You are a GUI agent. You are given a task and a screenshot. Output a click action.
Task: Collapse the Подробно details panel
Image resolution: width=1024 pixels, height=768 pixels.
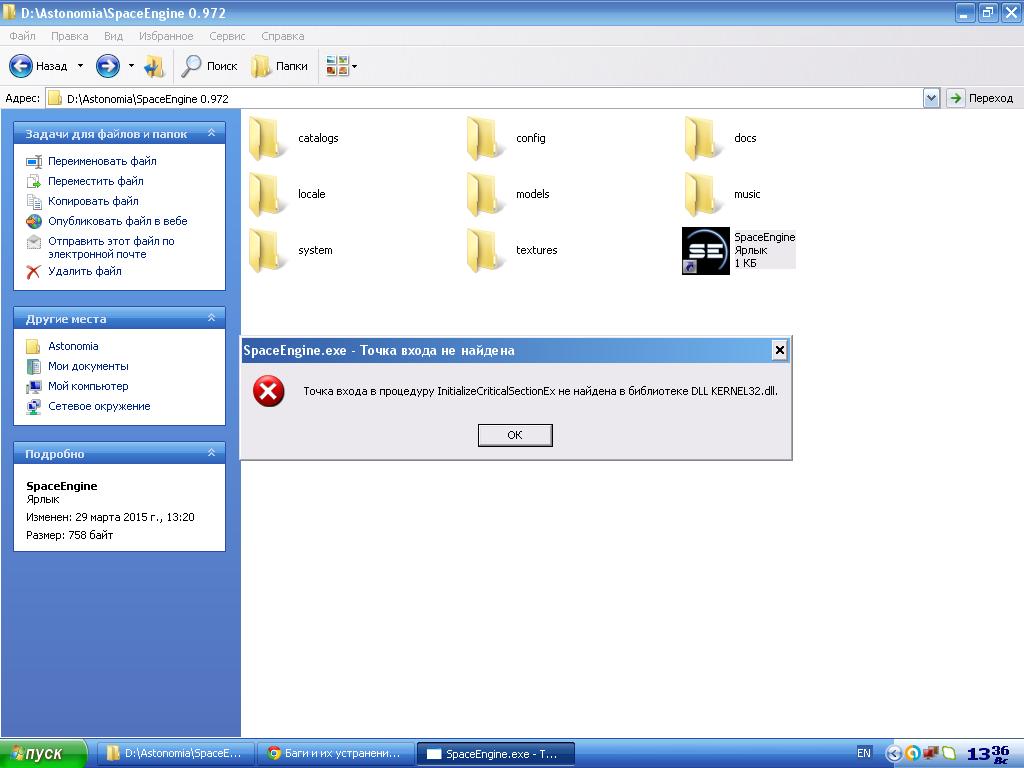tap(211, 453)
